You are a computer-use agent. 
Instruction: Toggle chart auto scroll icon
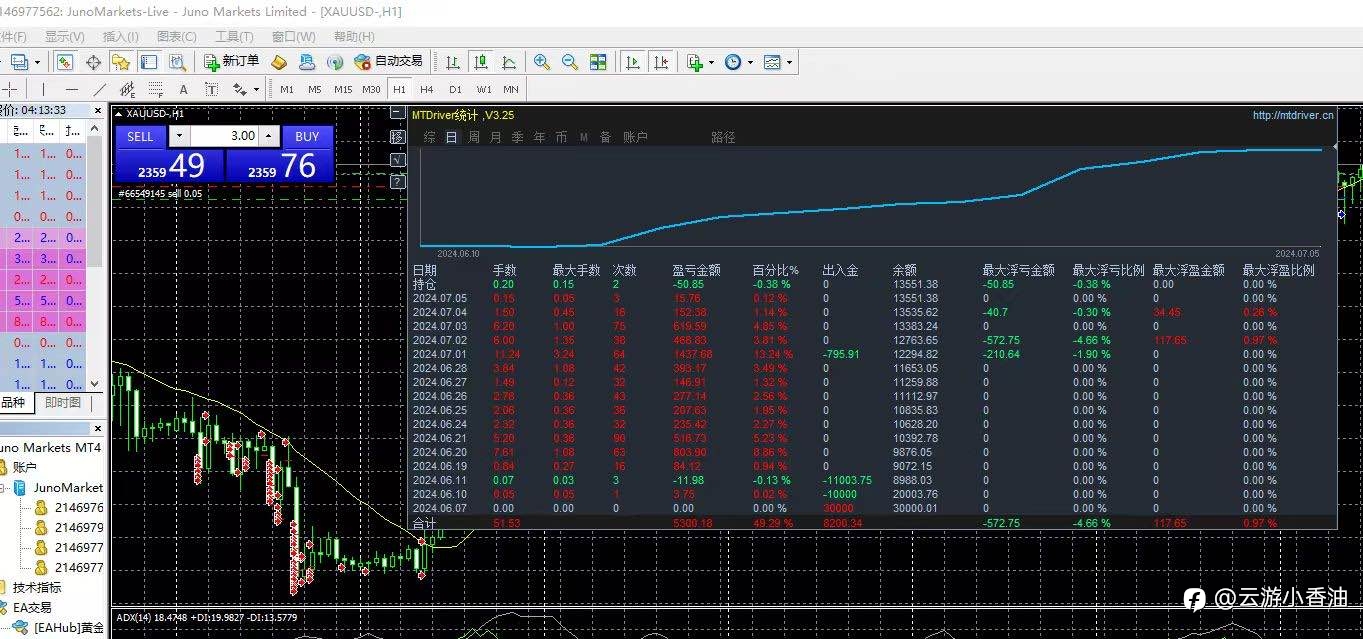tap(632, 62)
